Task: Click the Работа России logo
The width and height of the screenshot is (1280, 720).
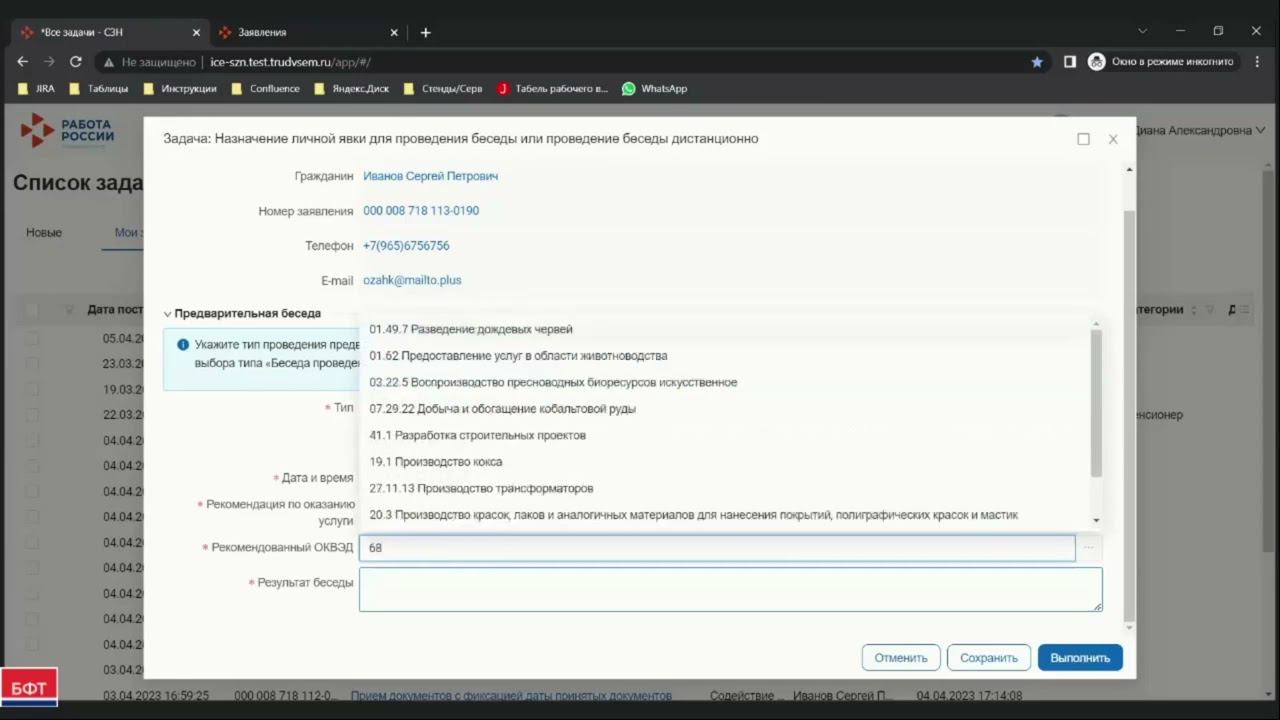Action: click(68, 131)
